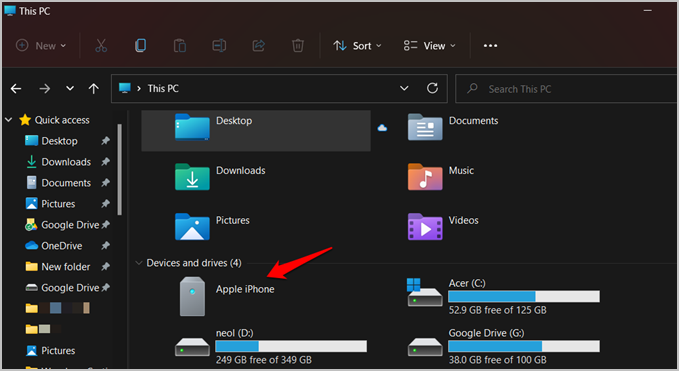The height and width of the screenshot is (371, 679).
Task: Click the breadcrumb chevron before This PC
Action: [139, 88]
